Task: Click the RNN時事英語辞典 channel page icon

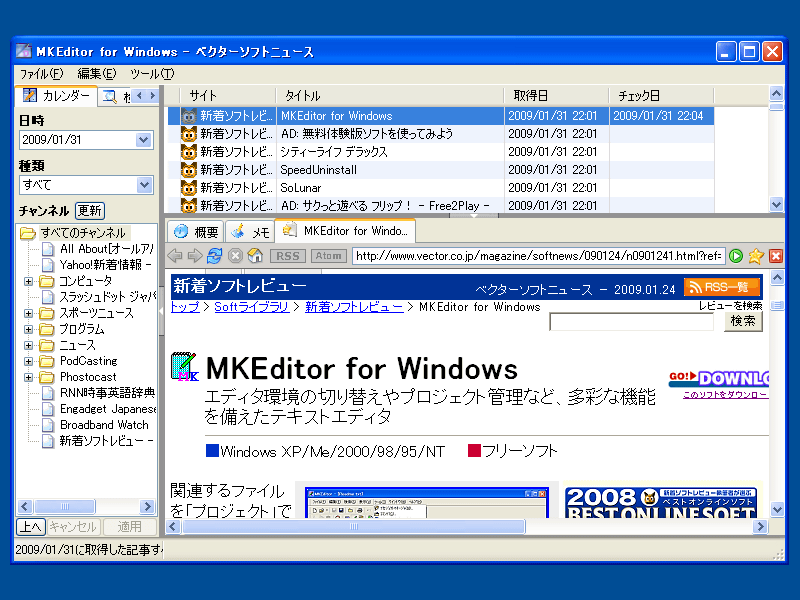Action: (x=48, y=393)
